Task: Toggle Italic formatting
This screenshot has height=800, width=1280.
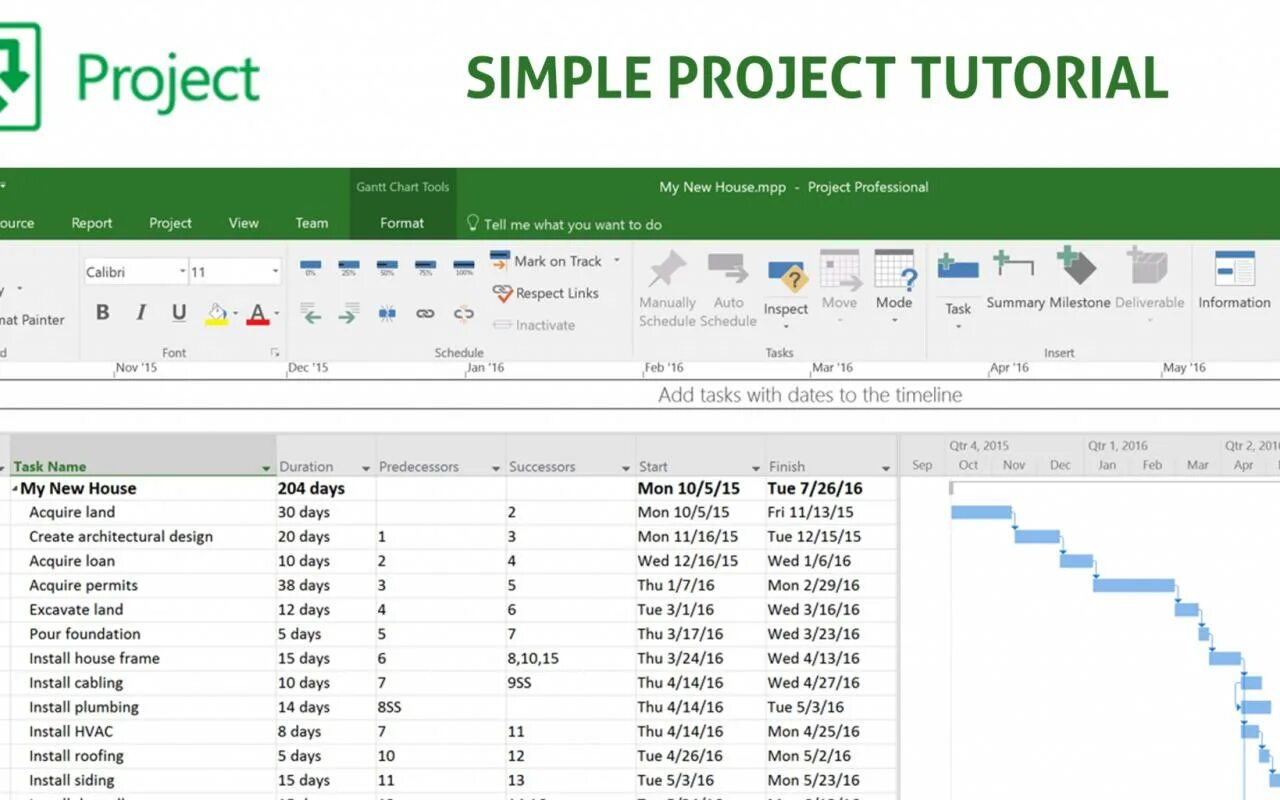Action: click(x=141, y=313)
